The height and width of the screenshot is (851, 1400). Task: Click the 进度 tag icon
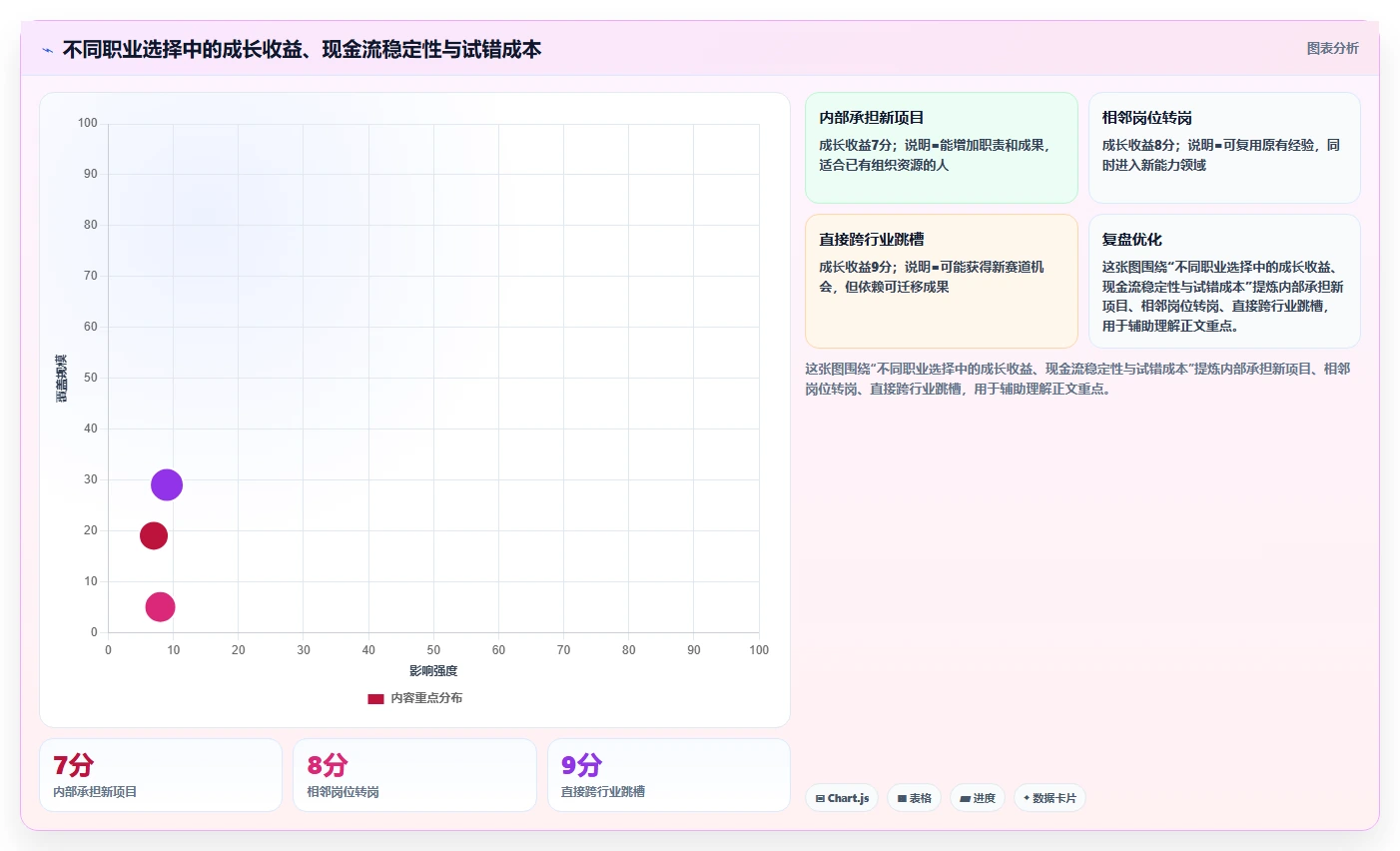pos(966,799)
